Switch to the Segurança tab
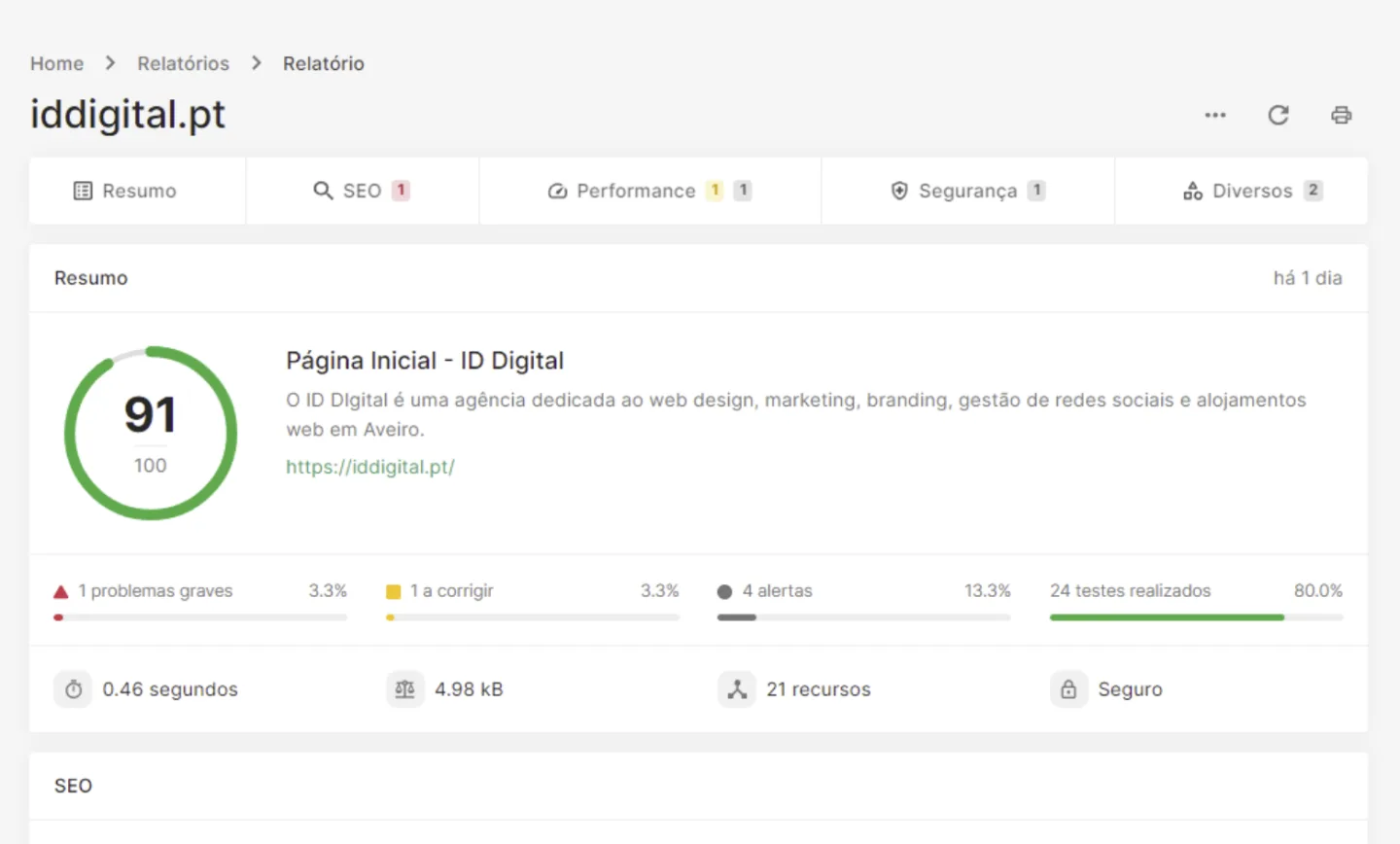Viewport: 1400px width, 844px height. click(968, 191)
